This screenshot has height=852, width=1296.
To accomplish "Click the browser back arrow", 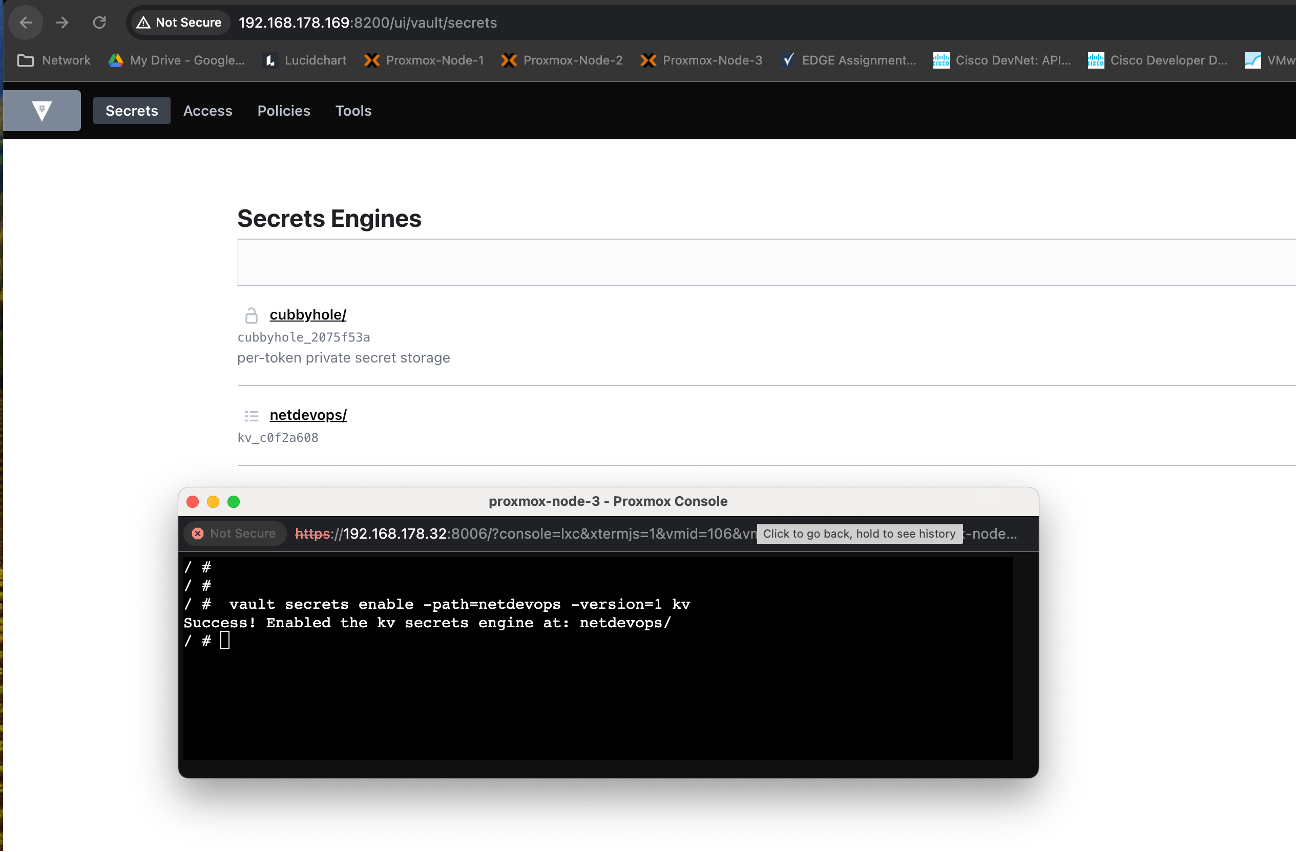I will (26, 22).
